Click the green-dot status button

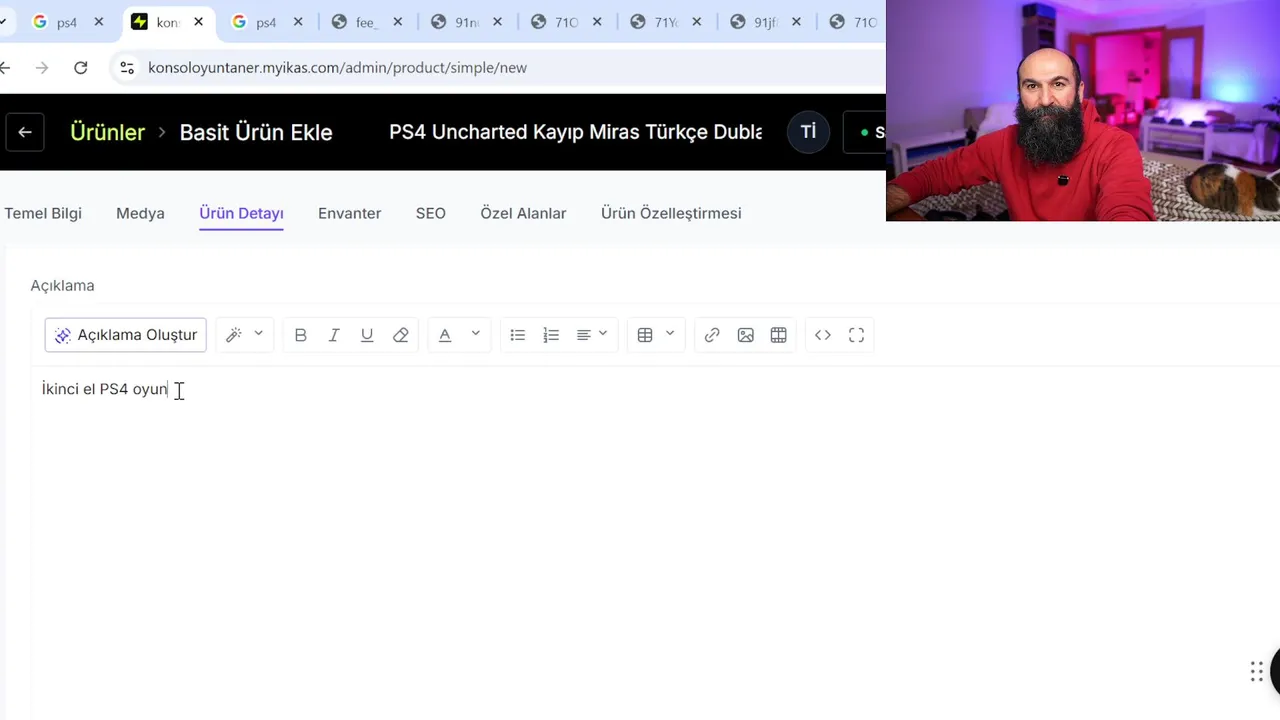coord(866,132)
